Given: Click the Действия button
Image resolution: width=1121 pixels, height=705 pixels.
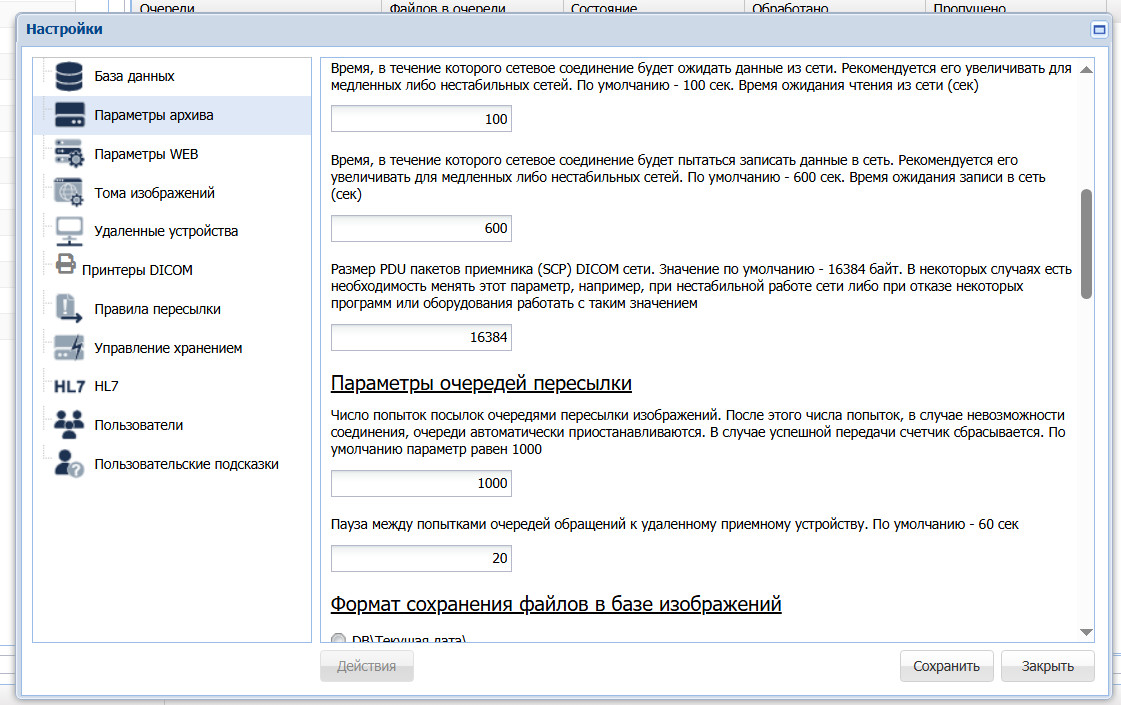Looking at the screenshot, I should pos(367,666).
